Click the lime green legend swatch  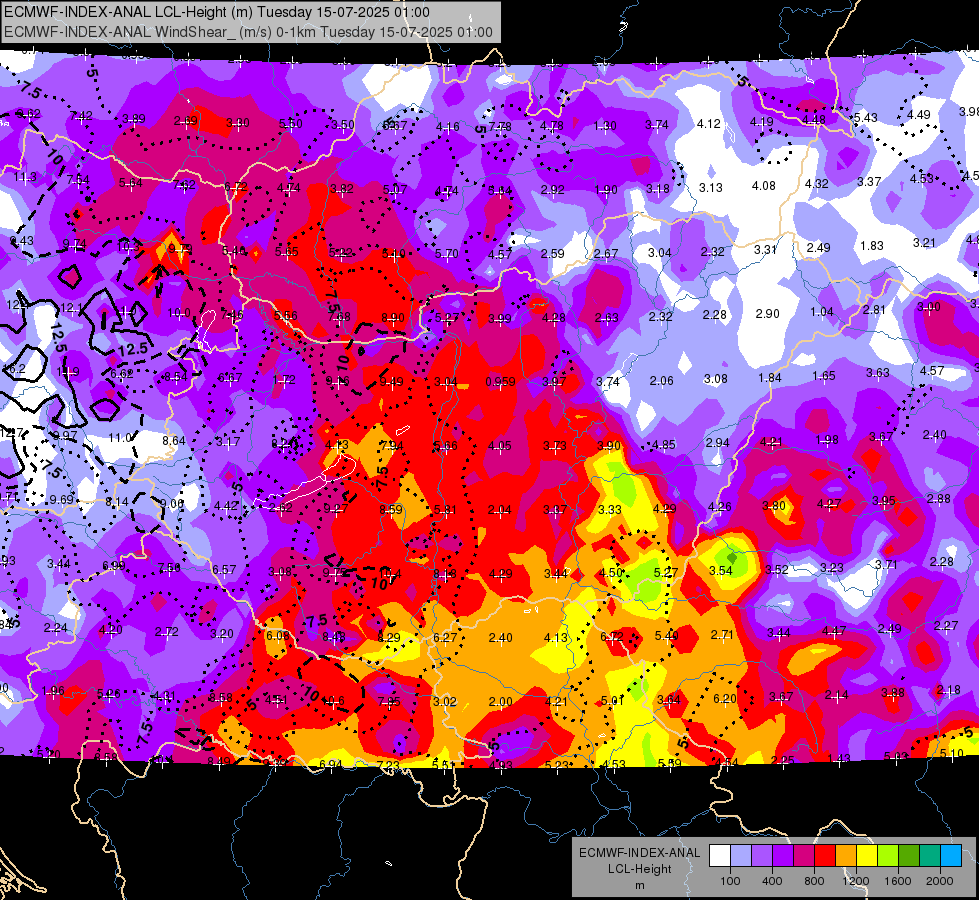(x=888, y=856)
